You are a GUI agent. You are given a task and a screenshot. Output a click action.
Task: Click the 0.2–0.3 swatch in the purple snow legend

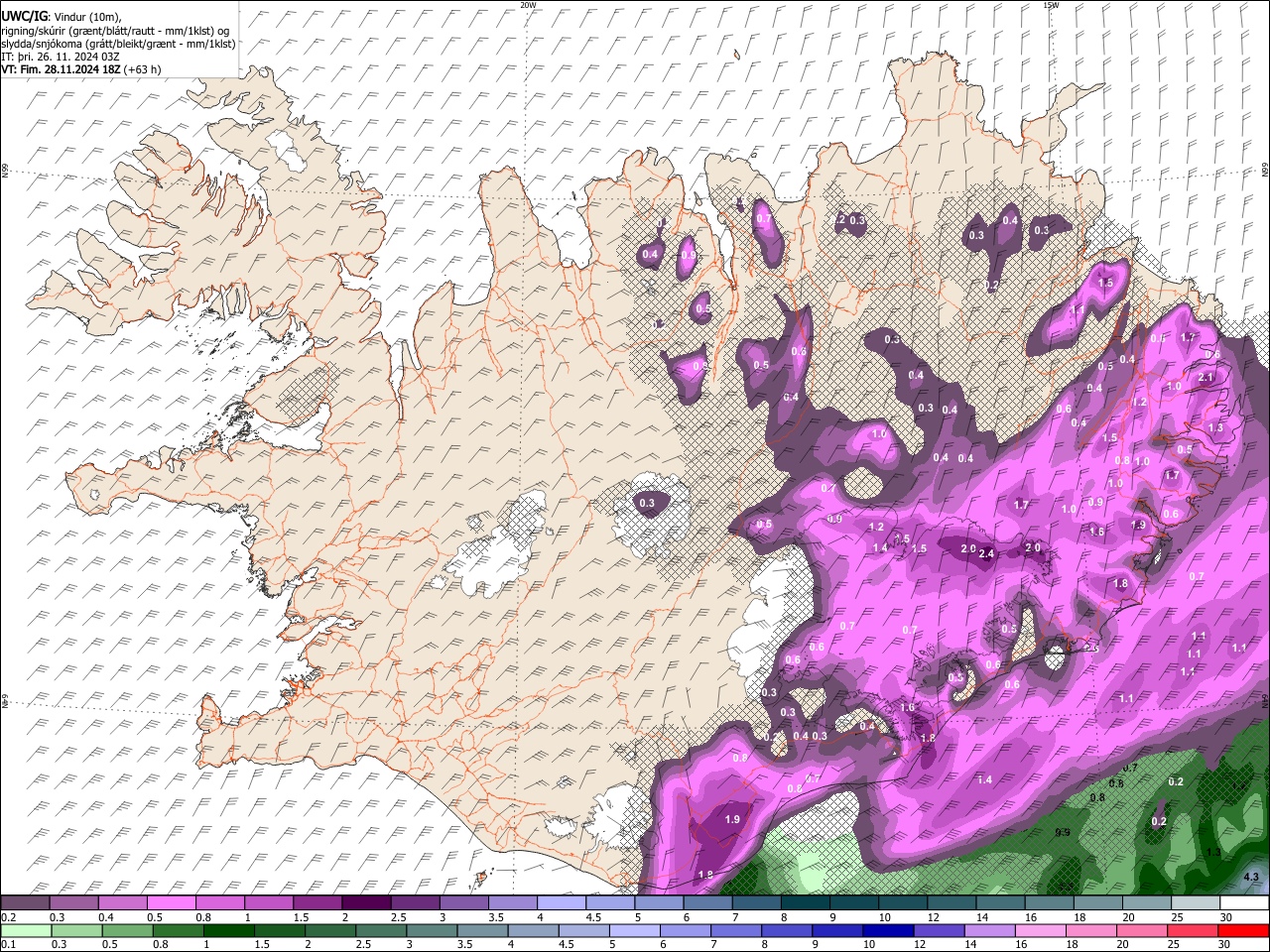pos(25,902)
